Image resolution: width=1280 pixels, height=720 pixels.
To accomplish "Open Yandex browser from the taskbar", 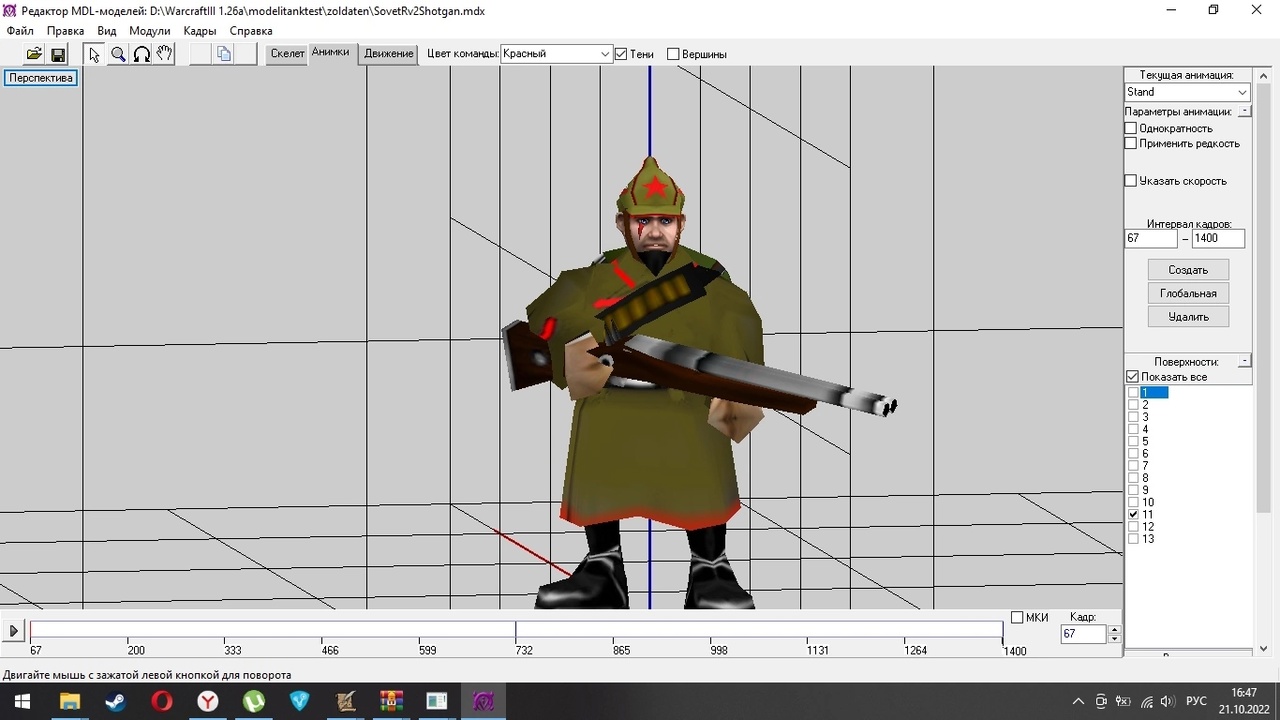I will (x=207, y=701).
